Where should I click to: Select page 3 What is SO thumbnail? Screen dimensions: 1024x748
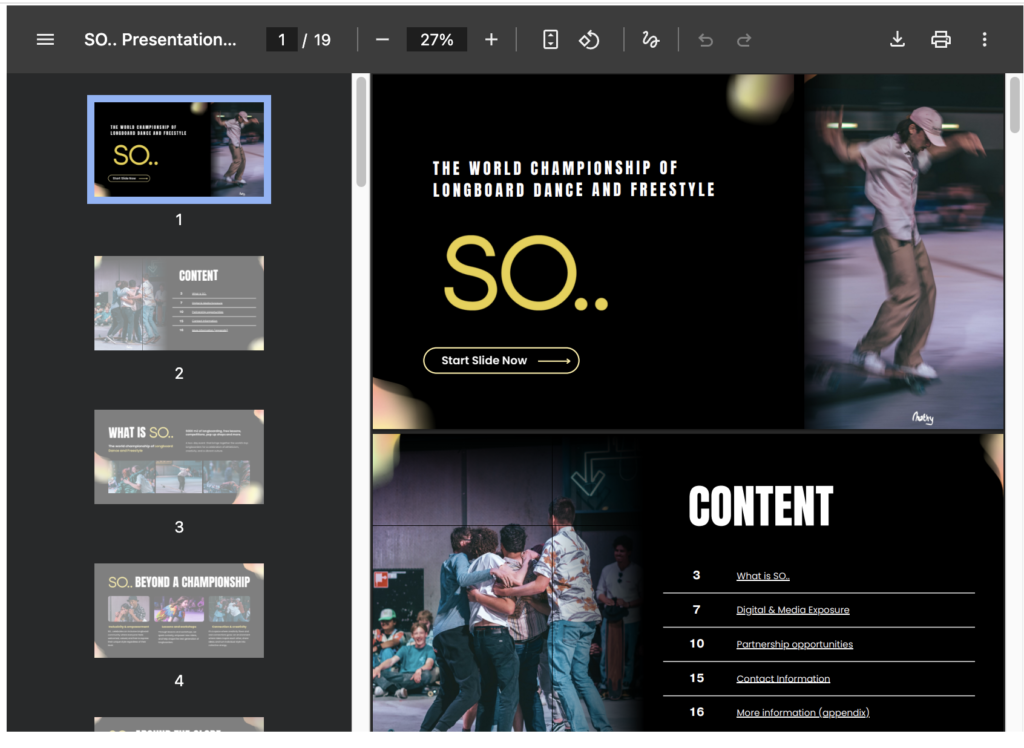[179, 456]
